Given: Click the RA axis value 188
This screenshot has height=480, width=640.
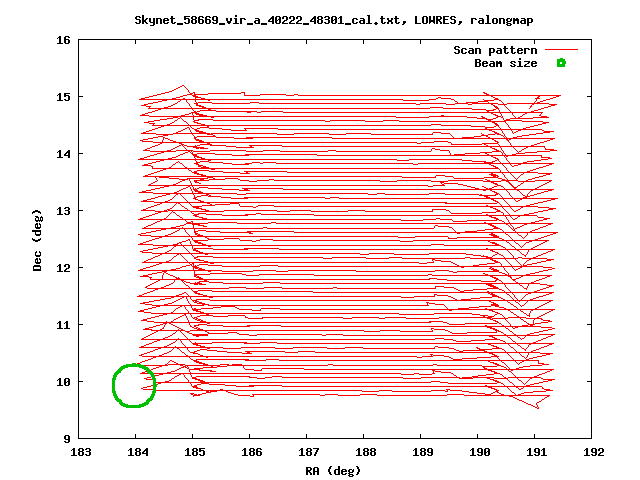Looking at the screenshot, I should point(366,452).
